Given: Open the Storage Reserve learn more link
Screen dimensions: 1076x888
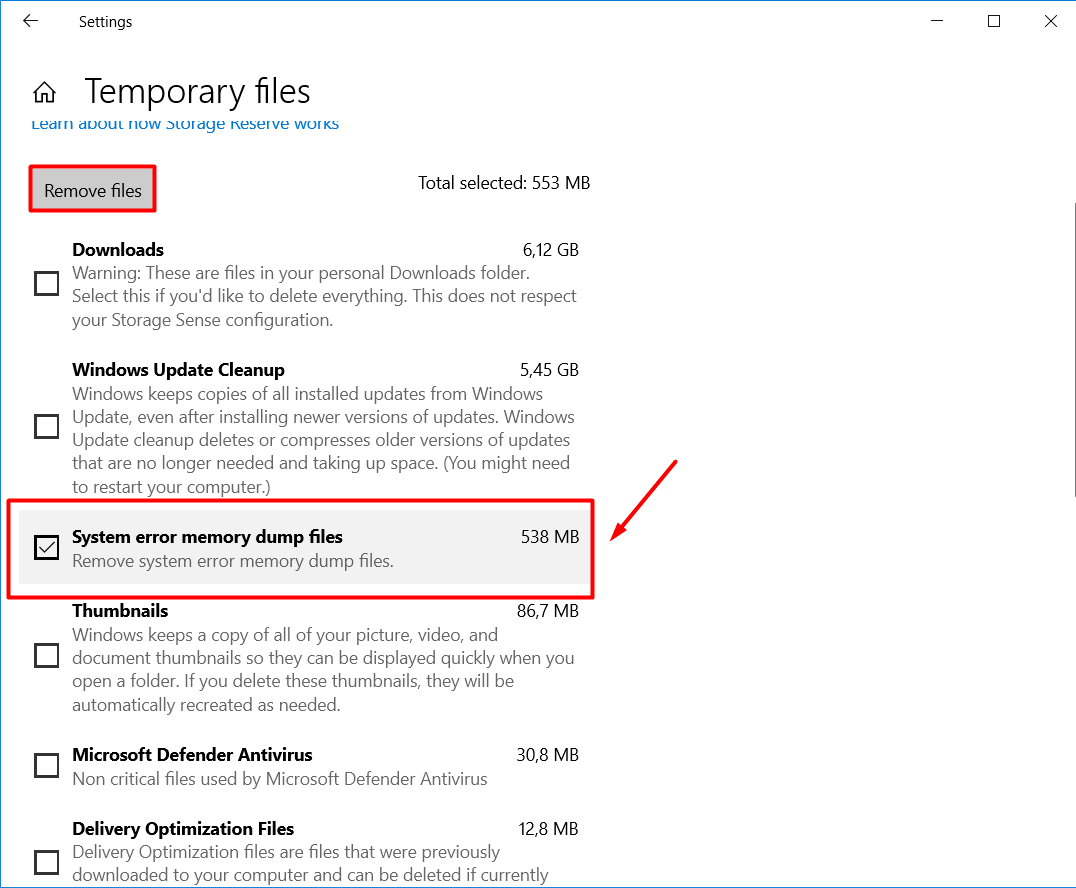Looking at the screenshot, I should [x=185, y=124].
